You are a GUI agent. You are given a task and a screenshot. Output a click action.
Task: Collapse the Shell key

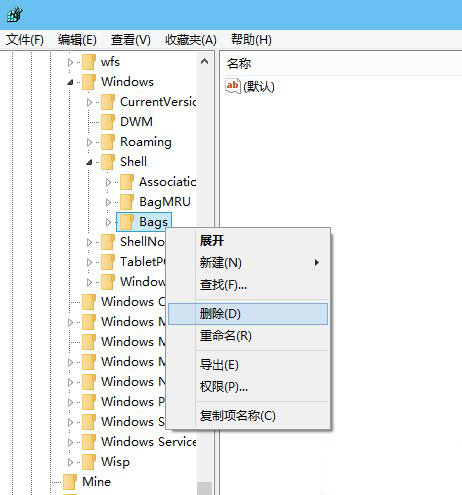coord(89,162)
